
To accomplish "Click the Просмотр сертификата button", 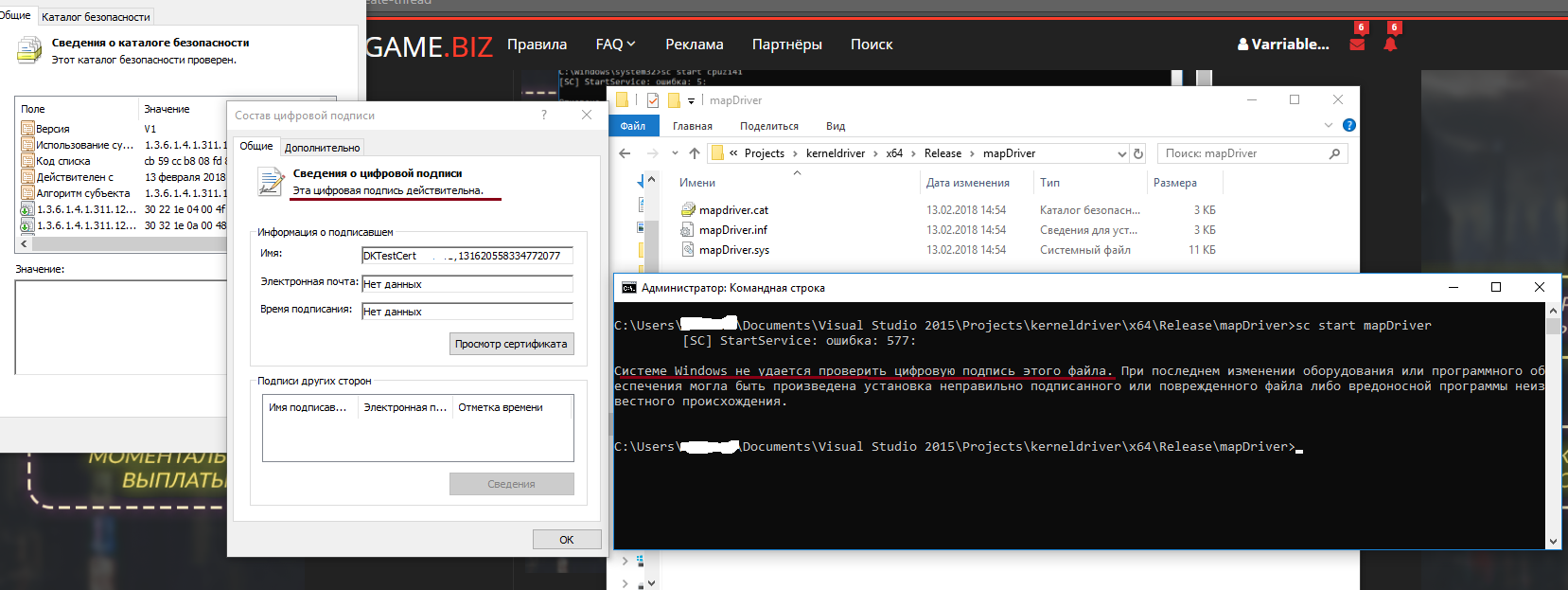I will pyautogui.click(x=511, y=344).
